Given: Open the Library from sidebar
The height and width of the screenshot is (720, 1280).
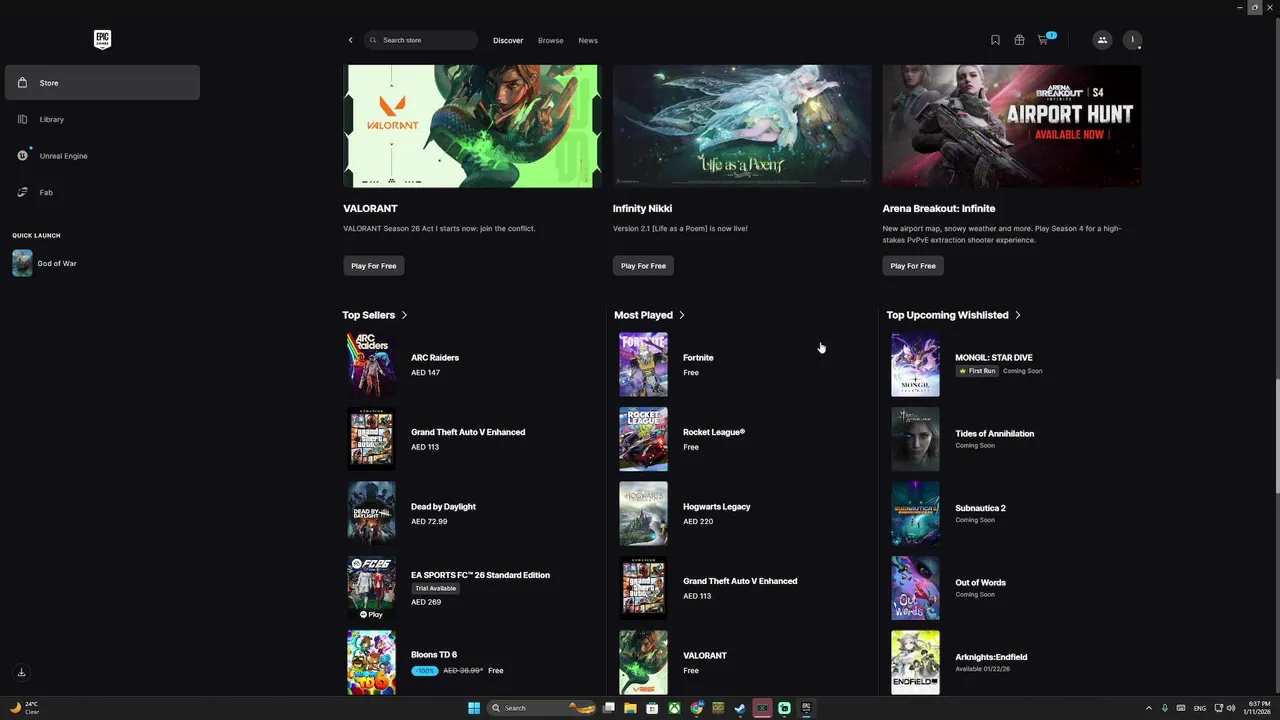Looking at the screenshot, I should tap(102, 119).
